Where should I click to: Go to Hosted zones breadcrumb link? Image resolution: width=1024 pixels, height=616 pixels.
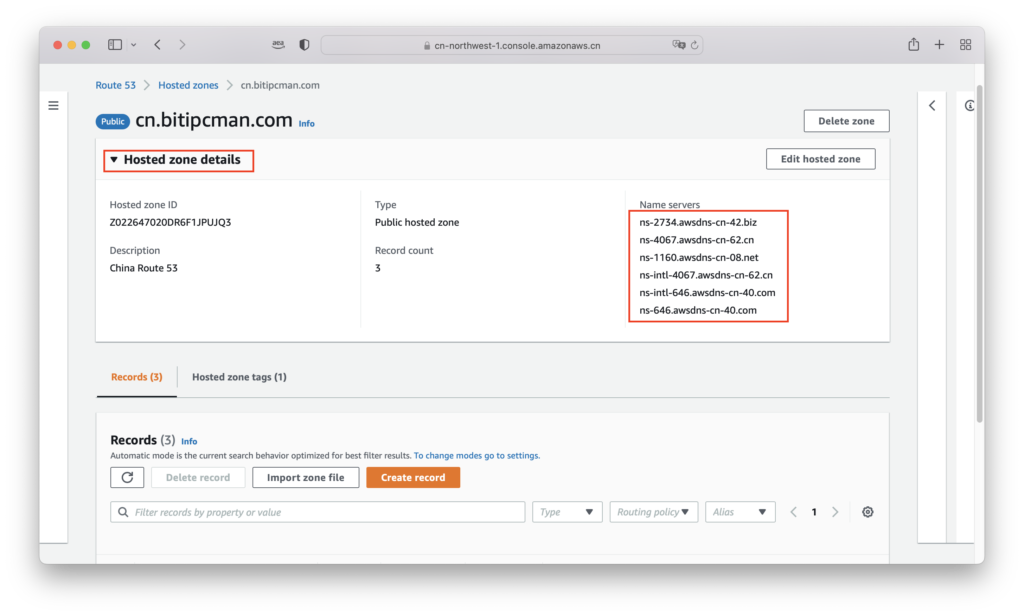[188, 86]
